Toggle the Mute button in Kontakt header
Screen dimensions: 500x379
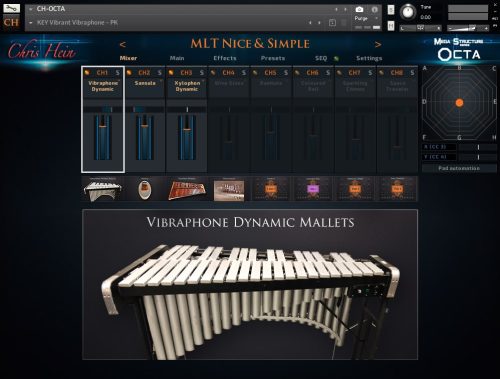(x=391, y=25)
